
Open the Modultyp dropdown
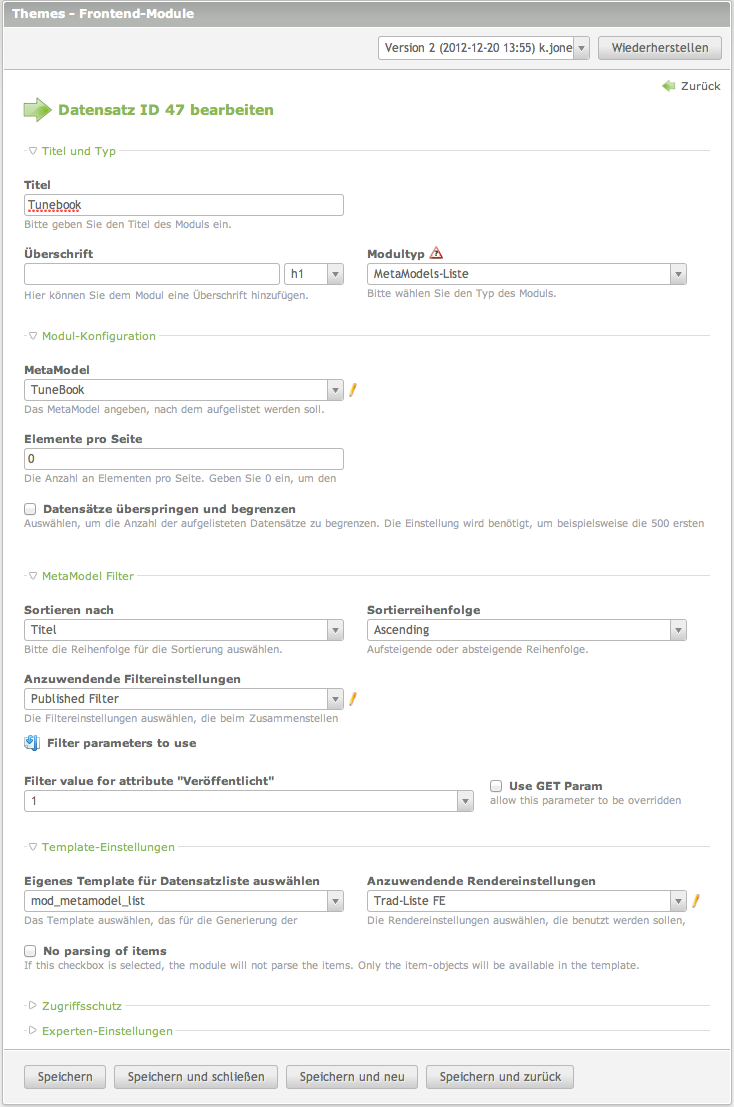pyautogui.click(x=678, y=273)
